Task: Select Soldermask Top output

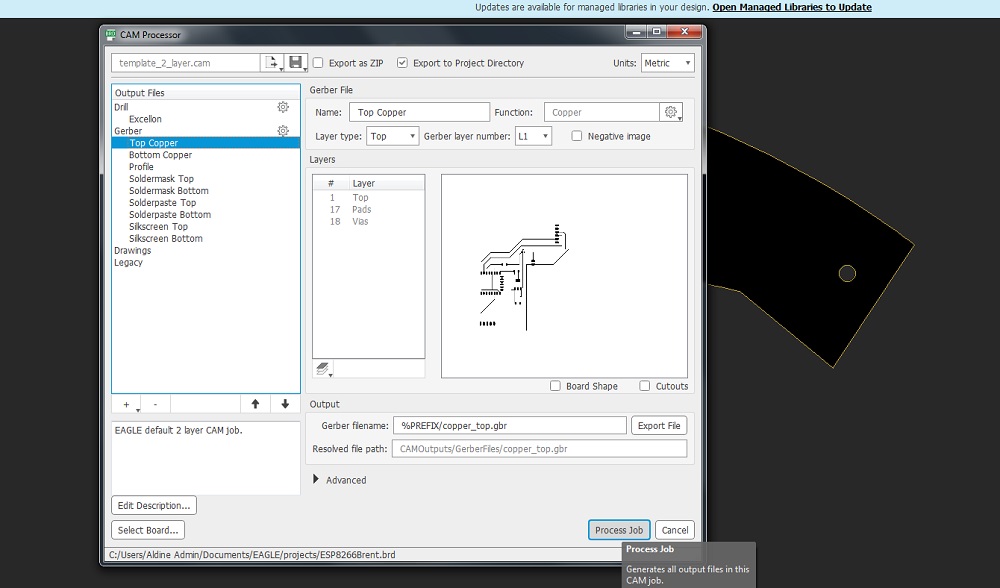Action: click(161, 179)
